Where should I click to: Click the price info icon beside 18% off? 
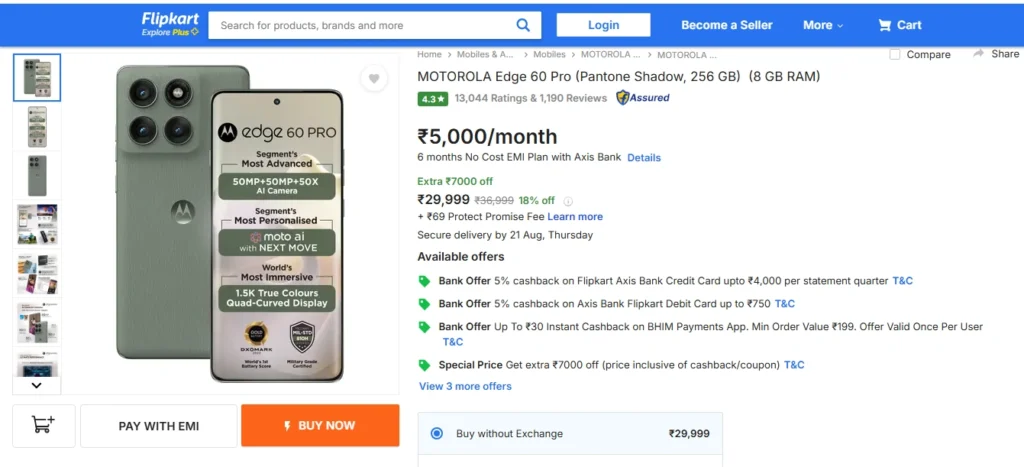[568, 201]
